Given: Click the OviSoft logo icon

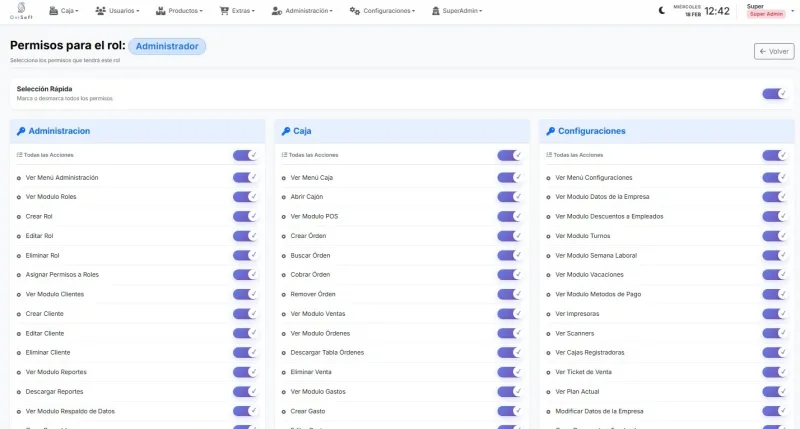Looking at the screenshot, I should (x=21, y=9).
